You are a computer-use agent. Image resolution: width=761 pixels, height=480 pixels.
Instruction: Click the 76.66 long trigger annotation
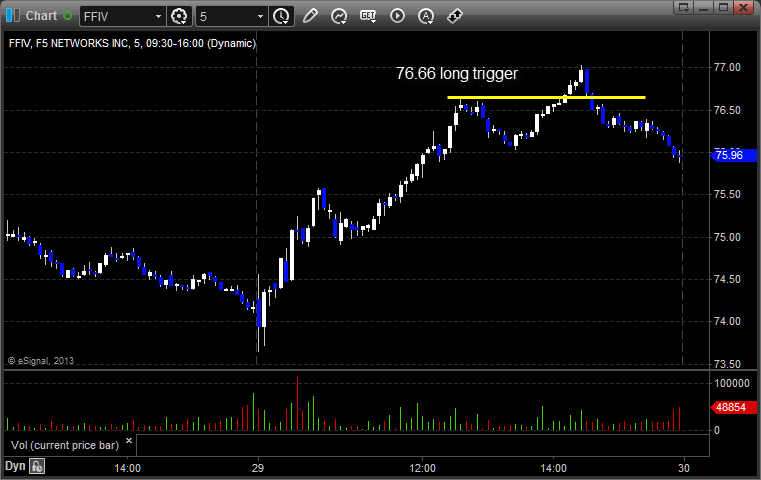(457, 73)
